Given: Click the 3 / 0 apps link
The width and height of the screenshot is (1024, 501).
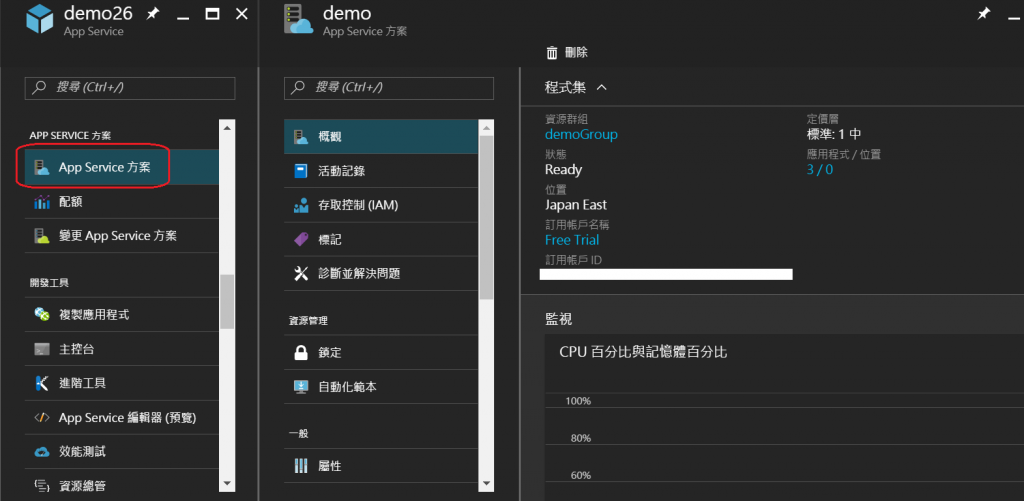Looking at the screenshot, I should click(820, 170).
